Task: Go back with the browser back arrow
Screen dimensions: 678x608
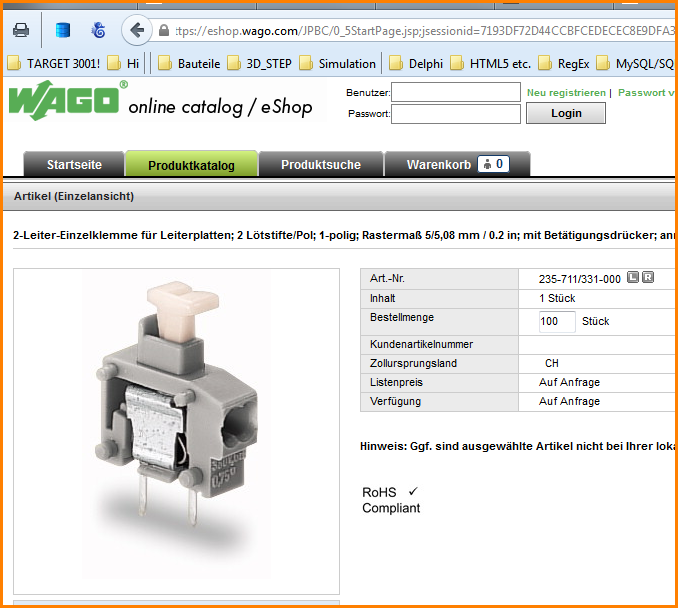Action: click(x=137, y=30)
